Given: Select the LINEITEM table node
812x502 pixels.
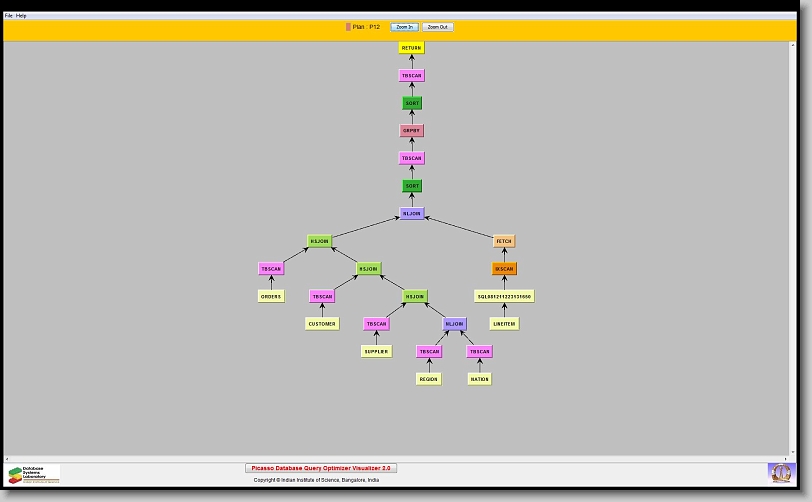Looking at the screenshot, I should 504,324.
